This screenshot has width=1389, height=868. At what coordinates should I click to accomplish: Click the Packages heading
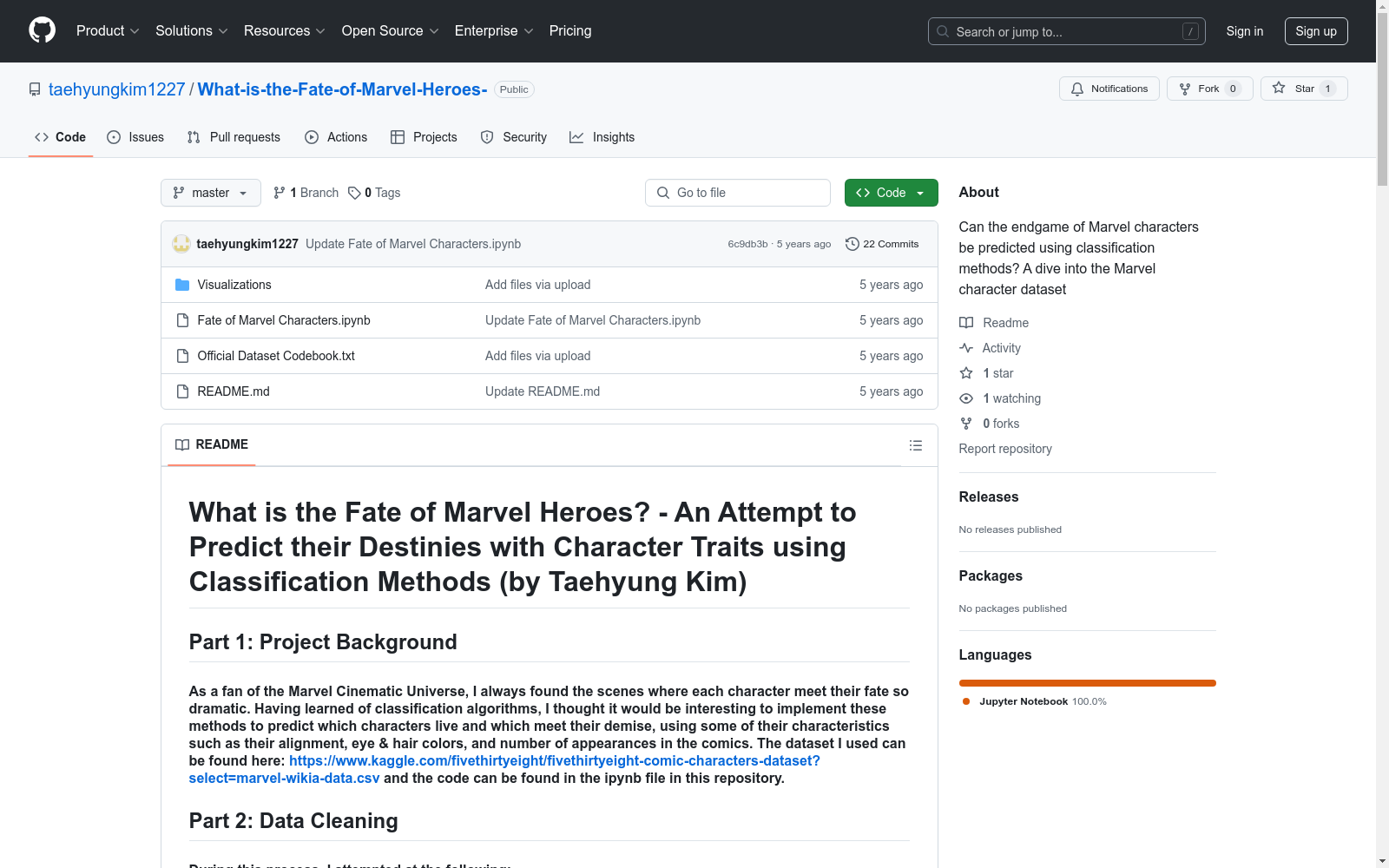point(991,576)
